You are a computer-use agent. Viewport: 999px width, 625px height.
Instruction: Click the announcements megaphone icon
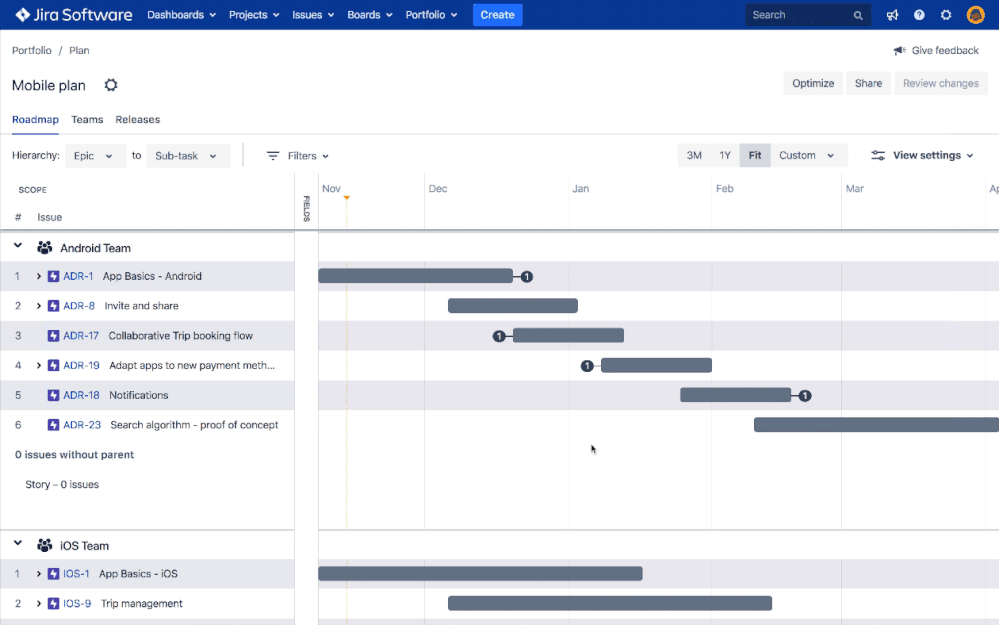891,14
